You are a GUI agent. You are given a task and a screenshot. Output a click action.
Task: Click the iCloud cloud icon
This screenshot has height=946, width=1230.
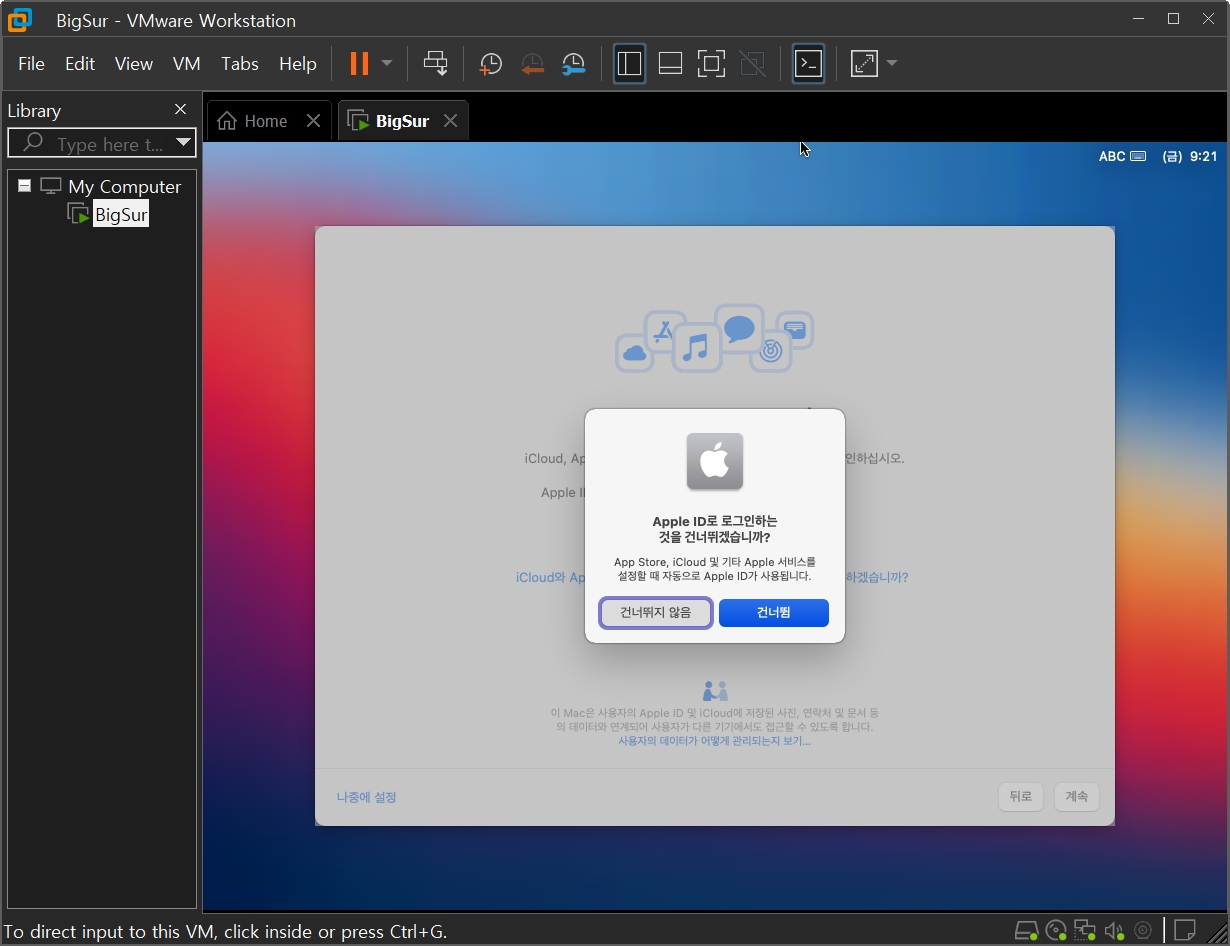tap(634, 353)
